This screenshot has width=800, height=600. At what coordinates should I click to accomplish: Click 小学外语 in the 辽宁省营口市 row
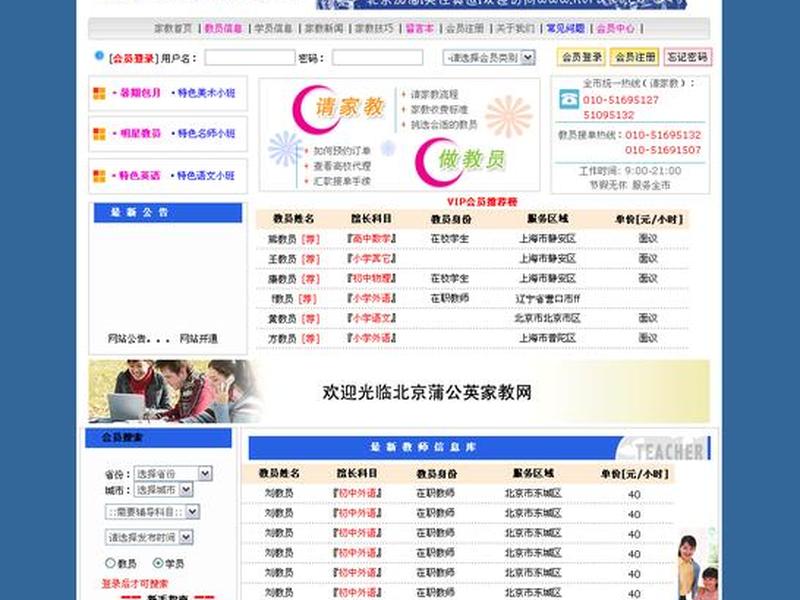coord(372,298)
